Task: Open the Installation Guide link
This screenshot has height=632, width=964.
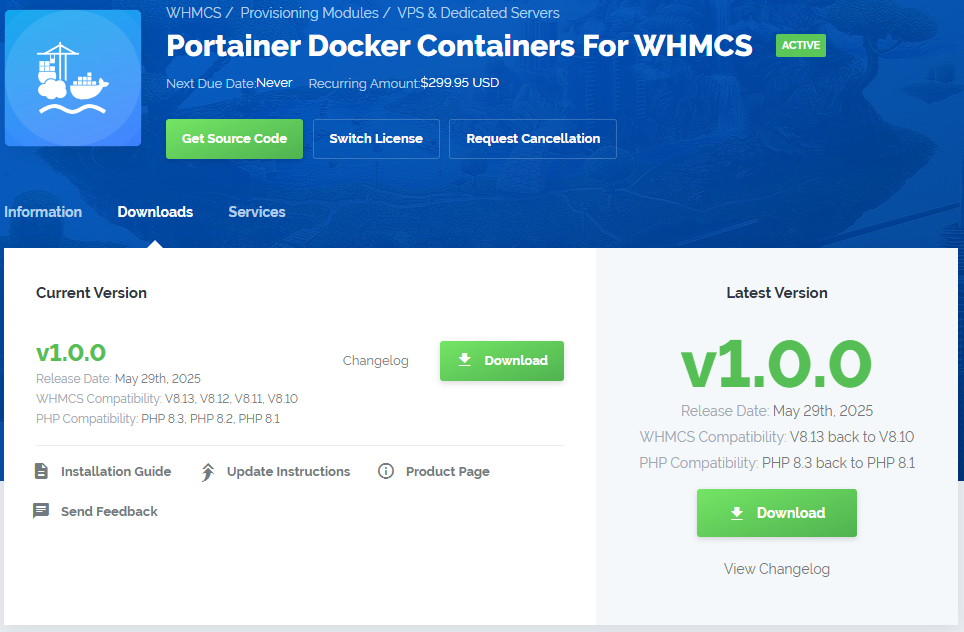Action: click(116, 472)
